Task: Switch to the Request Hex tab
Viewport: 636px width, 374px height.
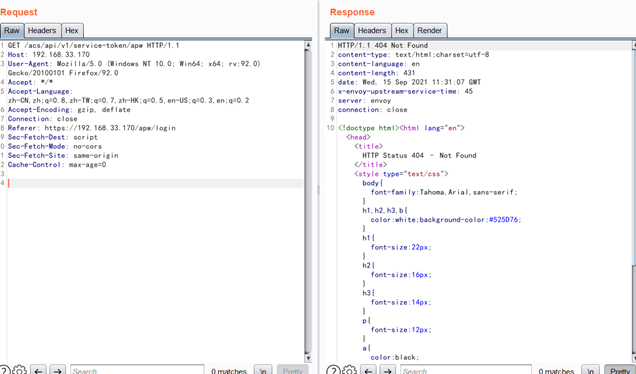Action: click(72, 30)
